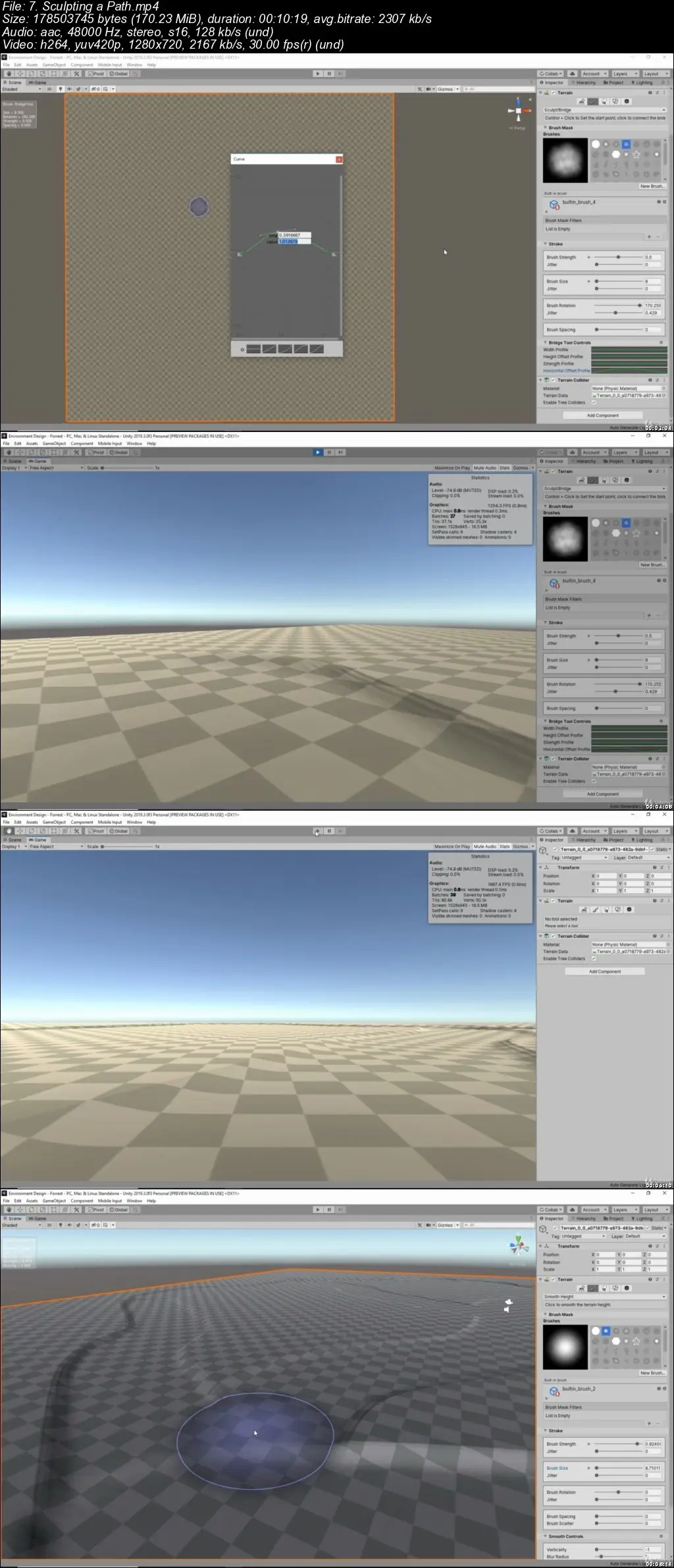The image size is (674, 1568).
Task: Click the Collab button in No-tool-selected frame
Action: (550, 831)
